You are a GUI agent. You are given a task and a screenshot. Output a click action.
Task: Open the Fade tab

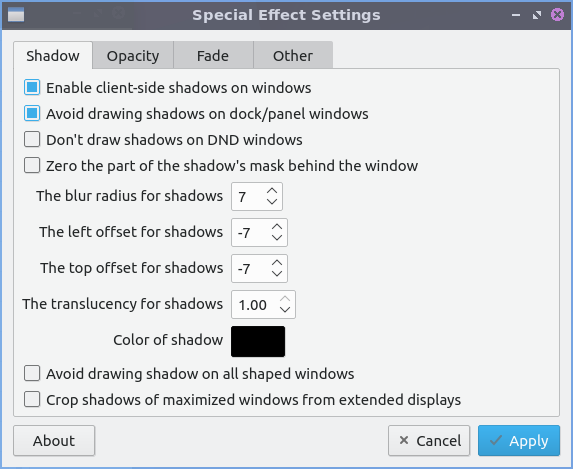[213, 56]
